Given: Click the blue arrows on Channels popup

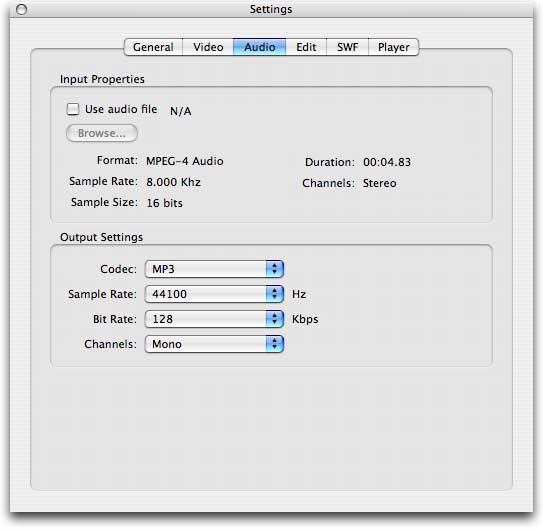Looking at the screenshot, I should (275, 344).
